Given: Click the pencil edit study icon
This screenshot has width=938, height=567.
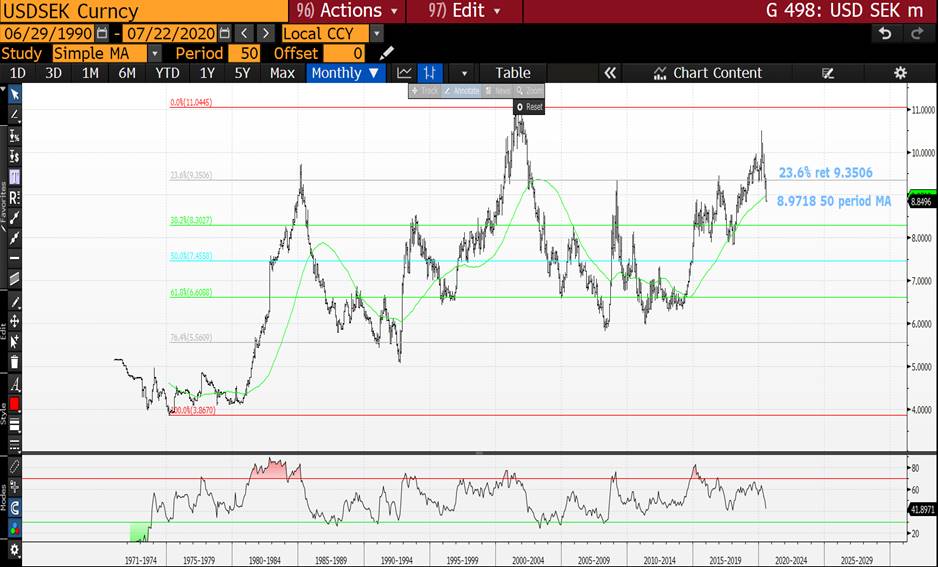Looking at the screenshot, I should (387, 53).
